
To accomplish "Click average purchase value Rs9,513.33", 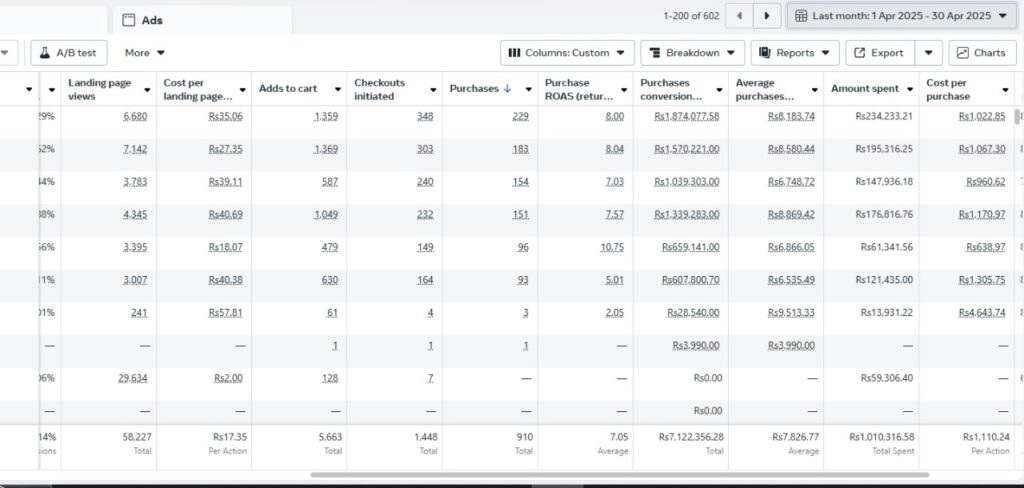I will (791, 312).
